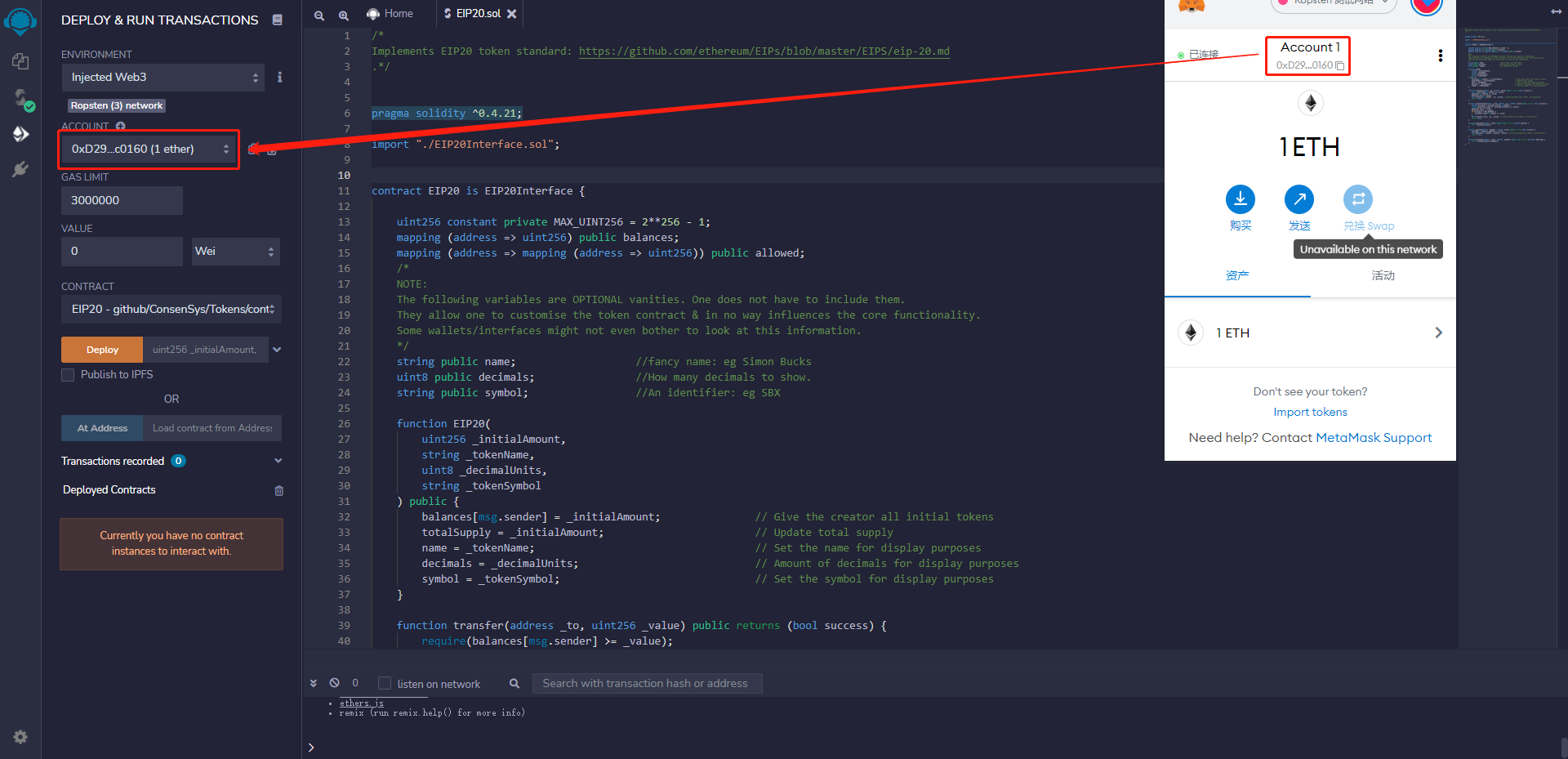1568x759 pixels.
Task: Click the ethers.js link in terminal
Action: click(x=362, y=703)
